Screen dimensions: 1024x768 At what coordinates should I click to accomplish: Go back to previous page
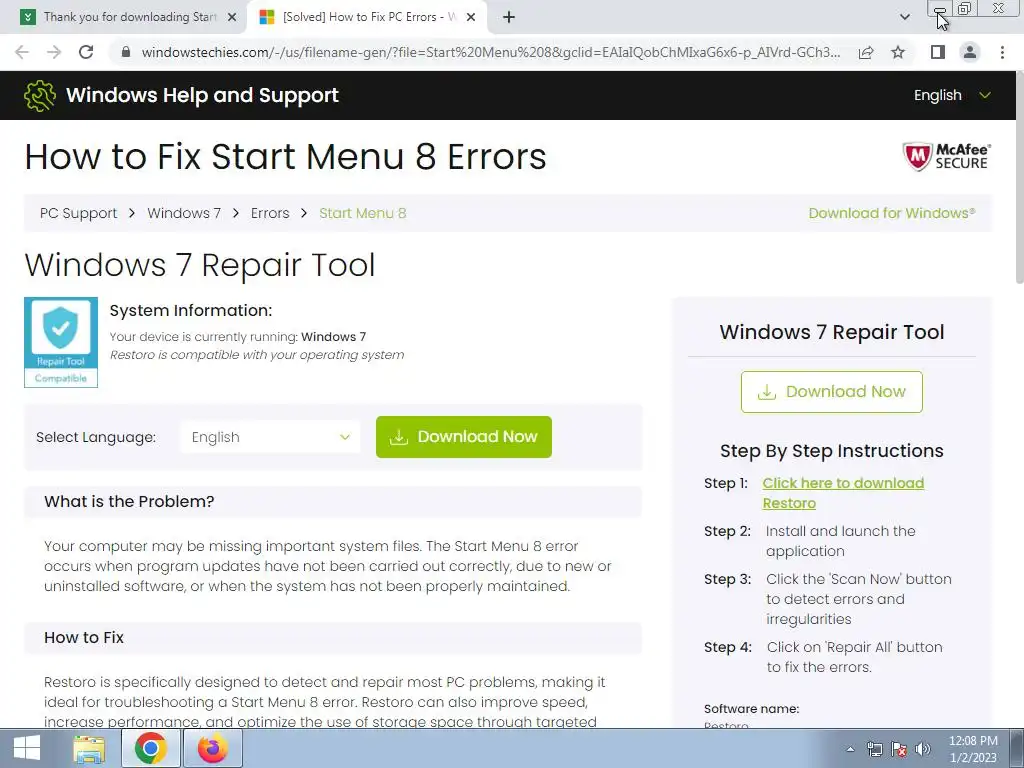pyautogui.click(x=22, y=52)
